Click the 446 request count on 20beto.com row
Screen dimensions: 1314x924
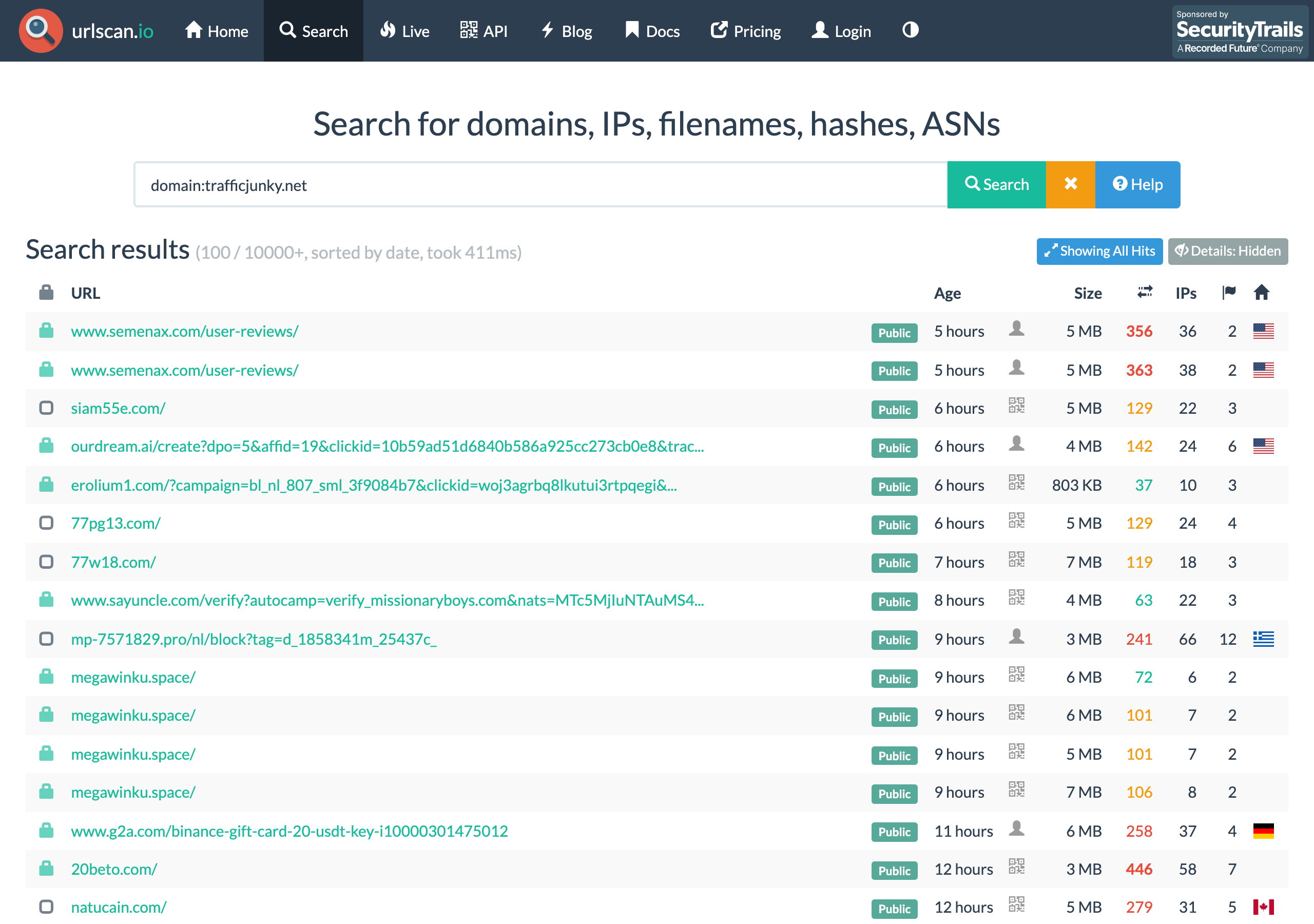click(x=1139, y=870)
